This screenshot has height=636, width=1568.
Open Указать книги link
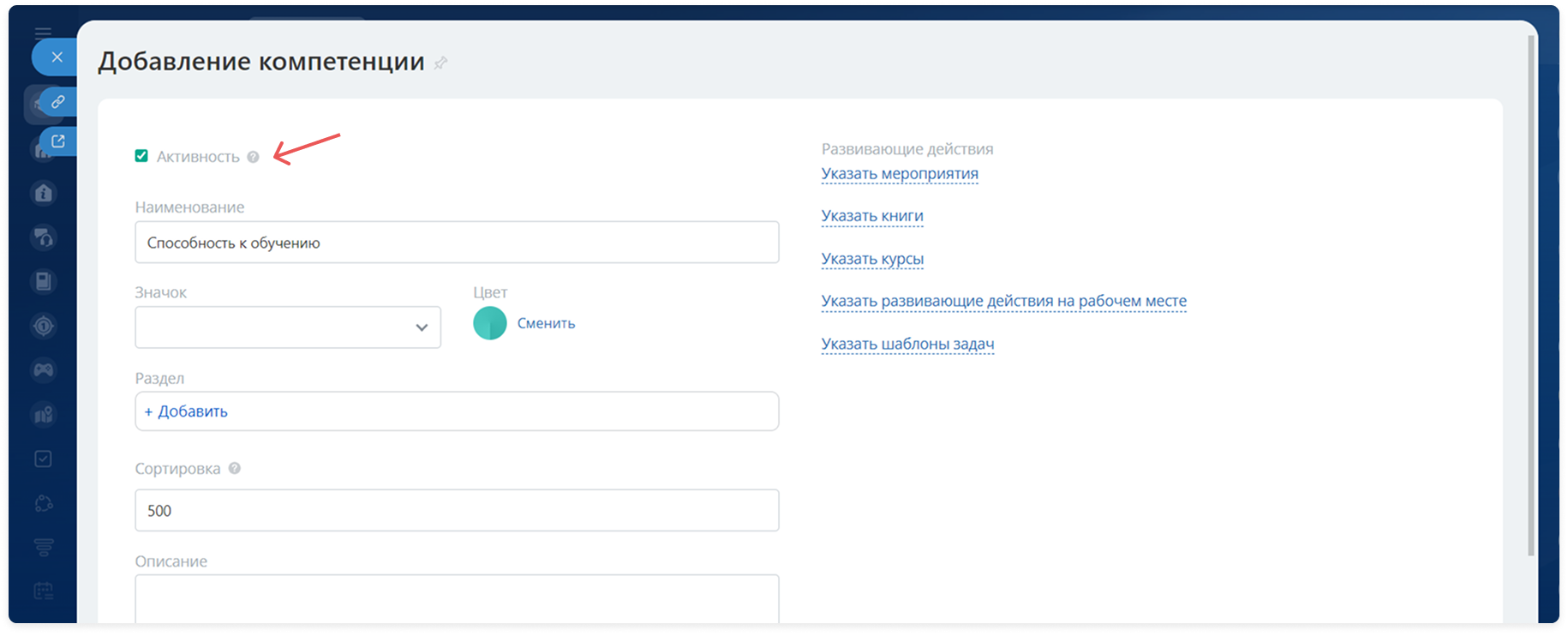point(871,216)
